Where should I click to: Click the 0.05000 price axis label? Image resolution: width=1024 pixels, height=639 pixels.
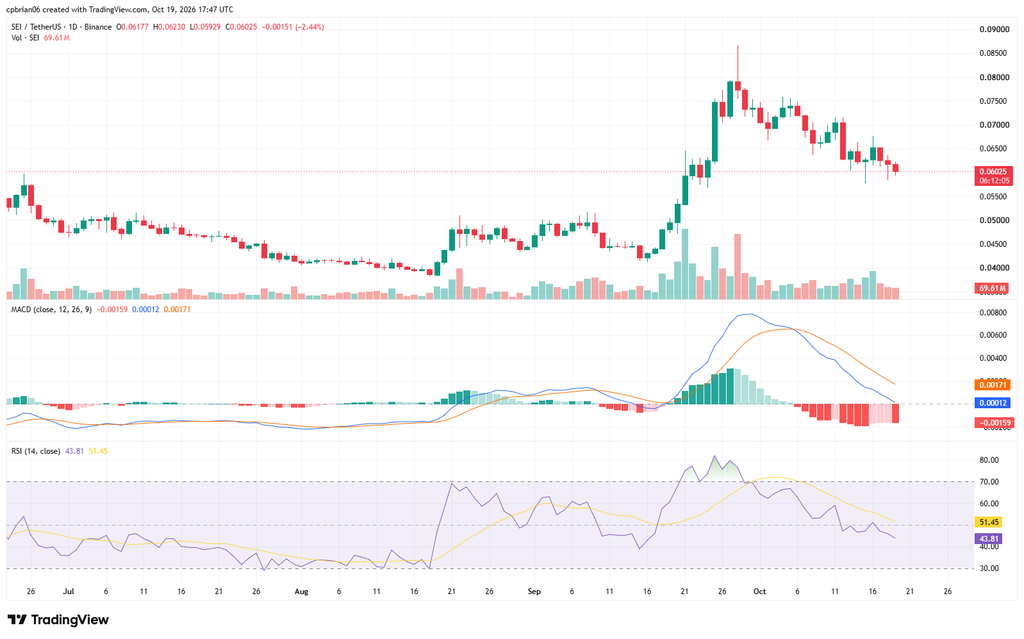(994, 220)
